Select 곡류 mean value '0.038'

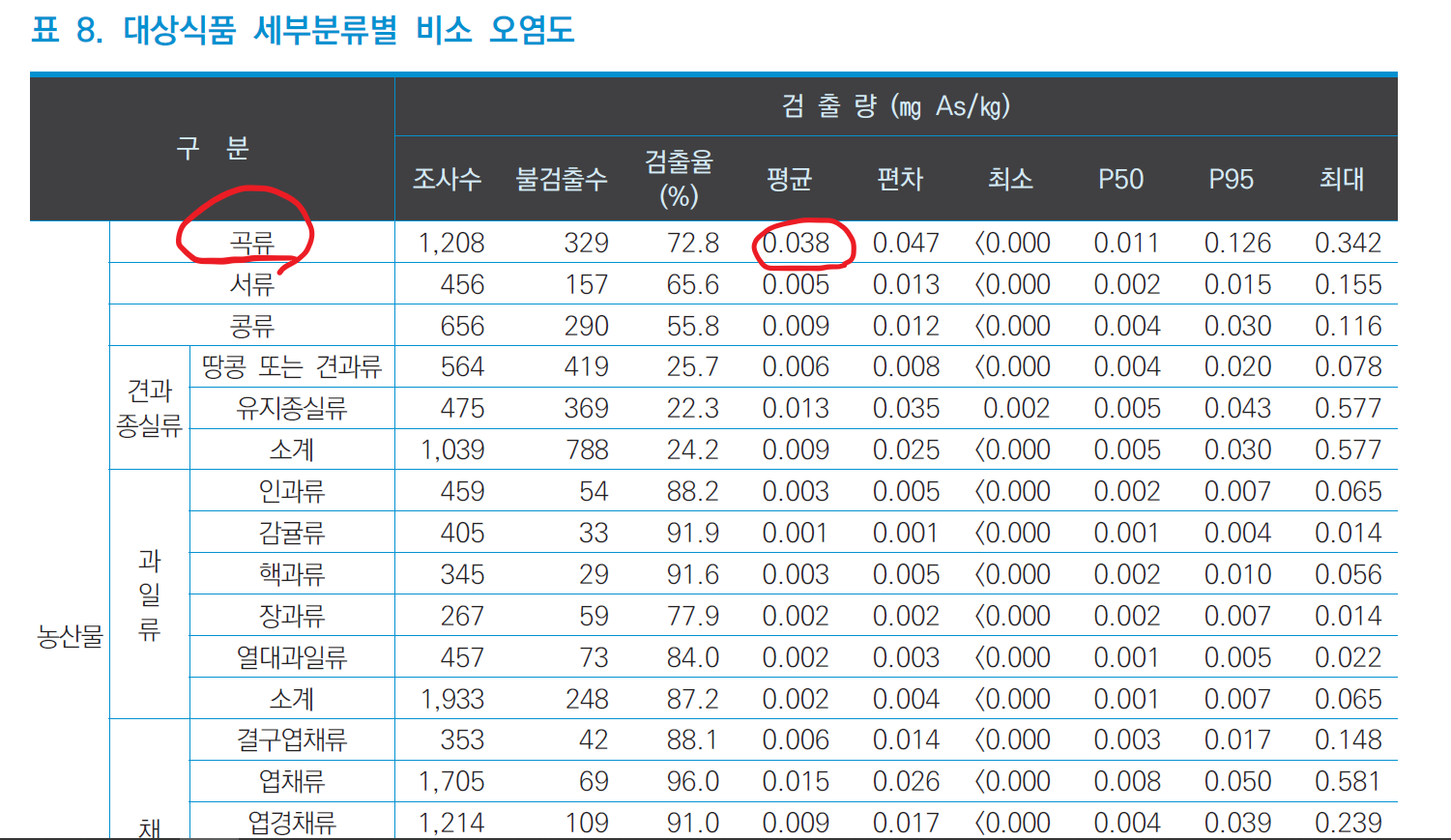click(x=797, y=244)
